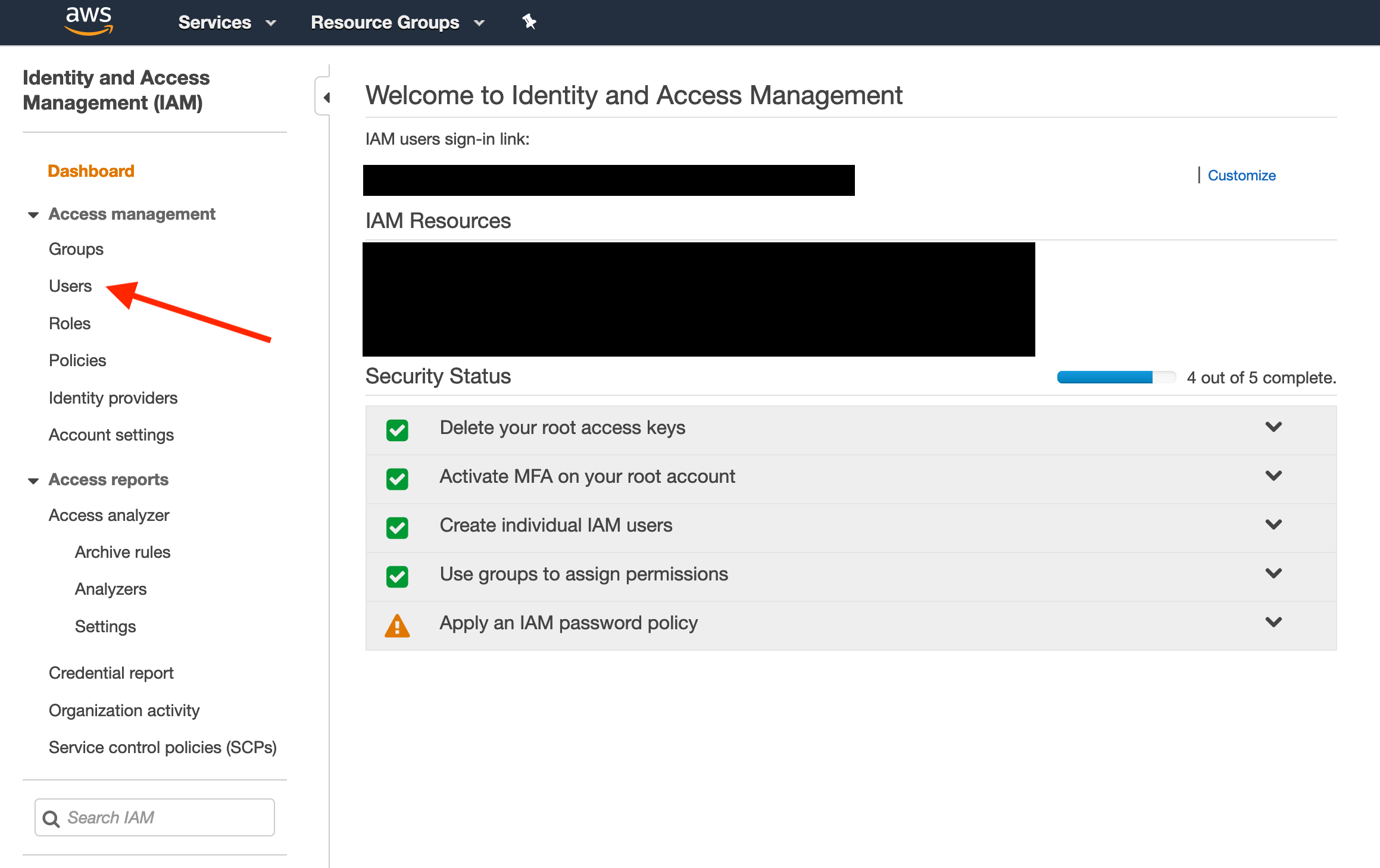
Task: Open Access analyzer page
Action: pos(109,516)
